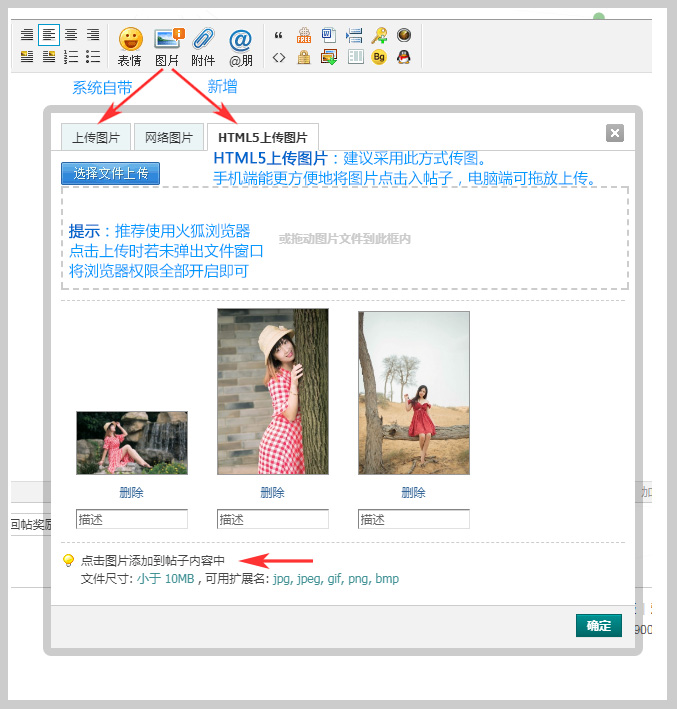Delete the desert red-dress photo via 删除
677x709 pixels.
click(414, 492)
